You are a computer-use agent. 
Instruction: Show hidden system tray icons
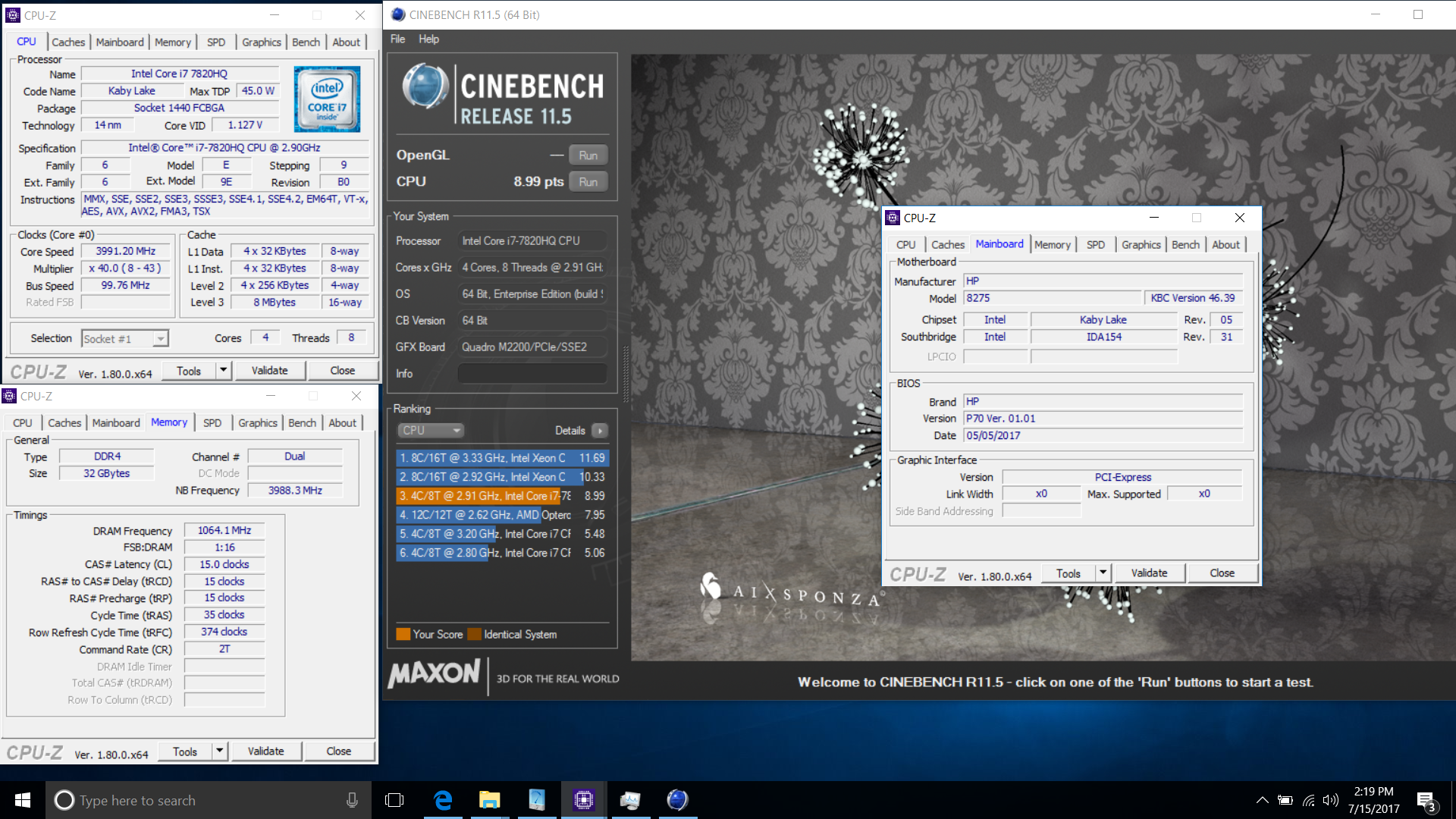[1262, 800]
